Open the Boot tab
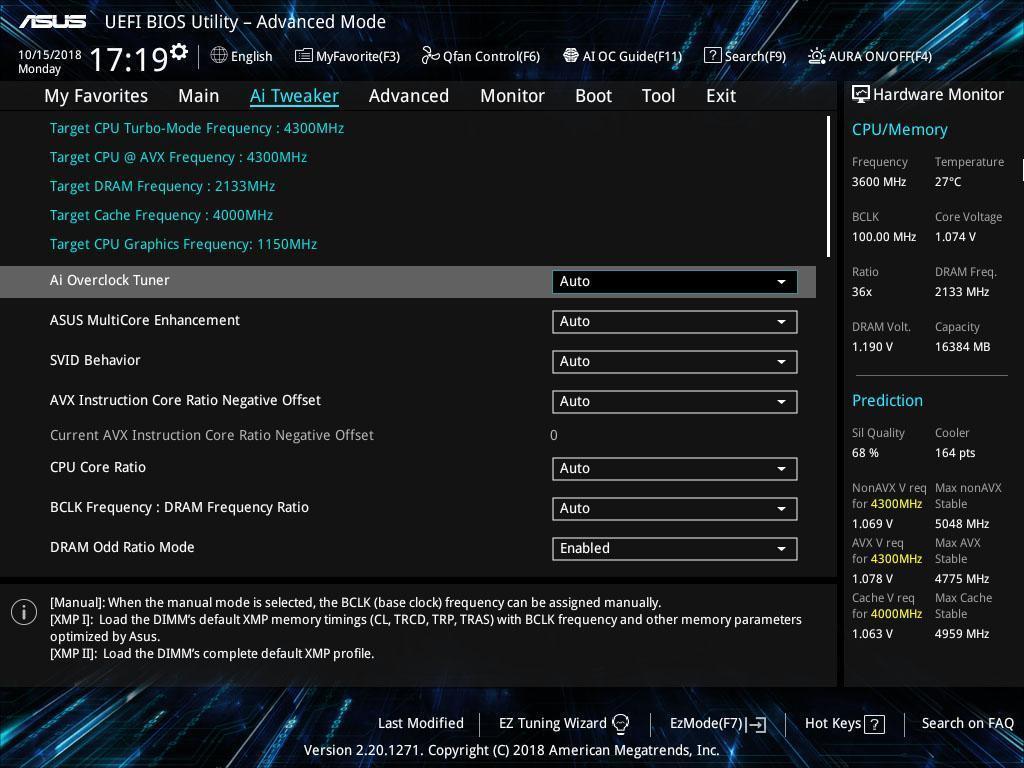Viewport: 1024px width, 768px height. point(593,96)
